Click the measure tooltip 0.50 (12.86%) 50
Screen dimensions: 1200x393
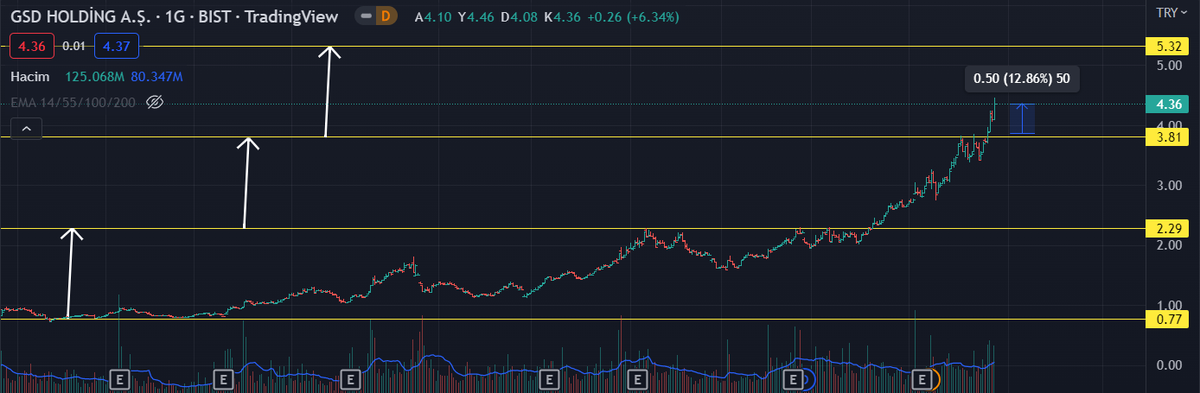(x=1022, y=79)
